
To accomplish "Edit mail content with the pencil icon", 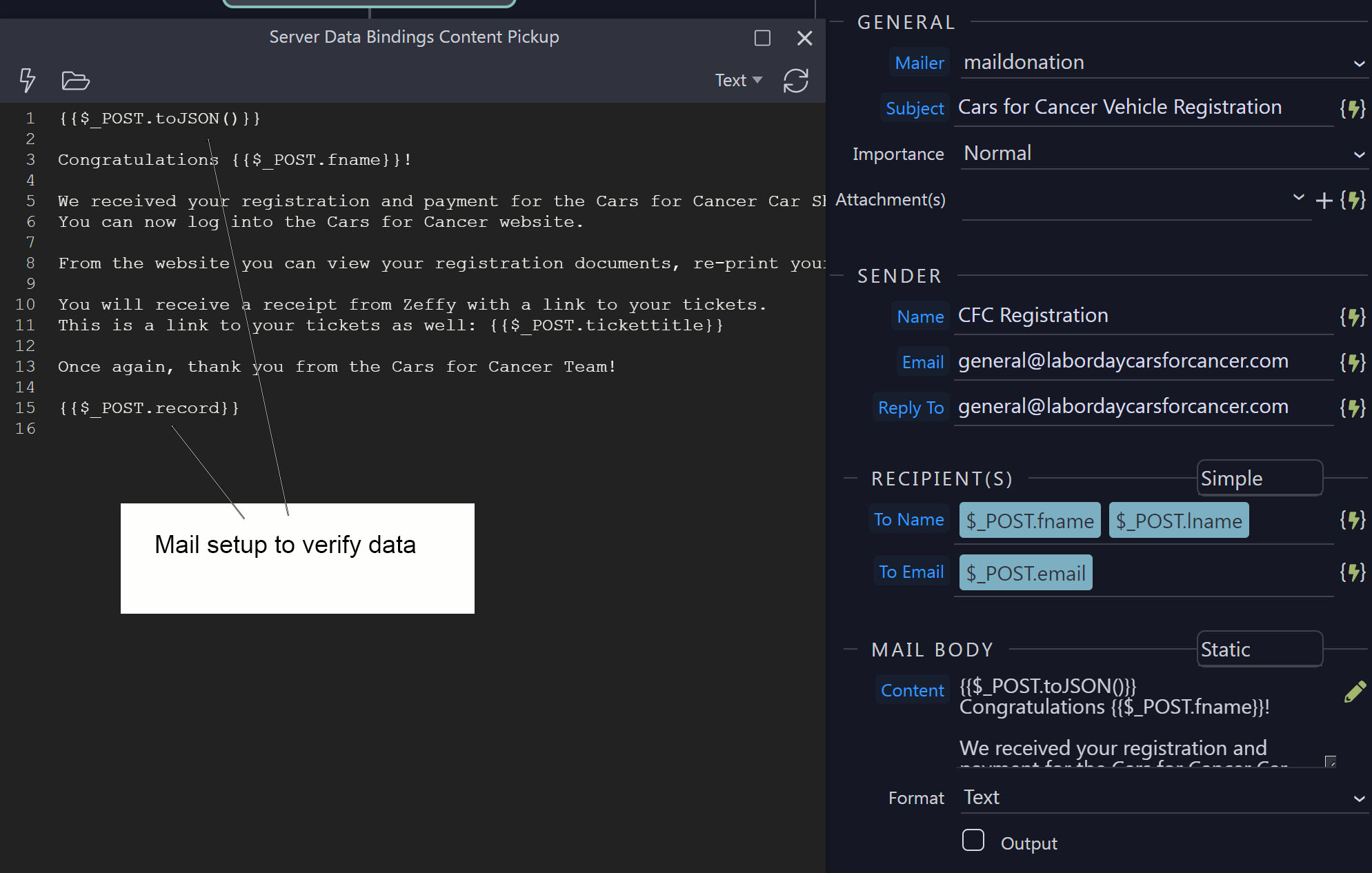I will 1355,691.
